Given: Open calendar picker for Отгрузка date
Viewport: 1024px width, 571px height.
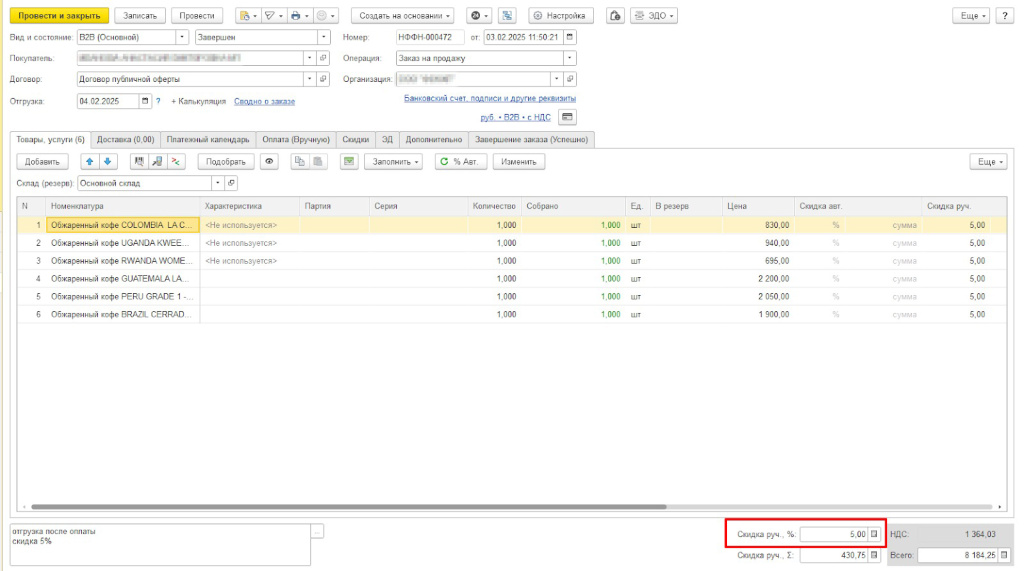Looking at the screenshot, I should point(145,101).
